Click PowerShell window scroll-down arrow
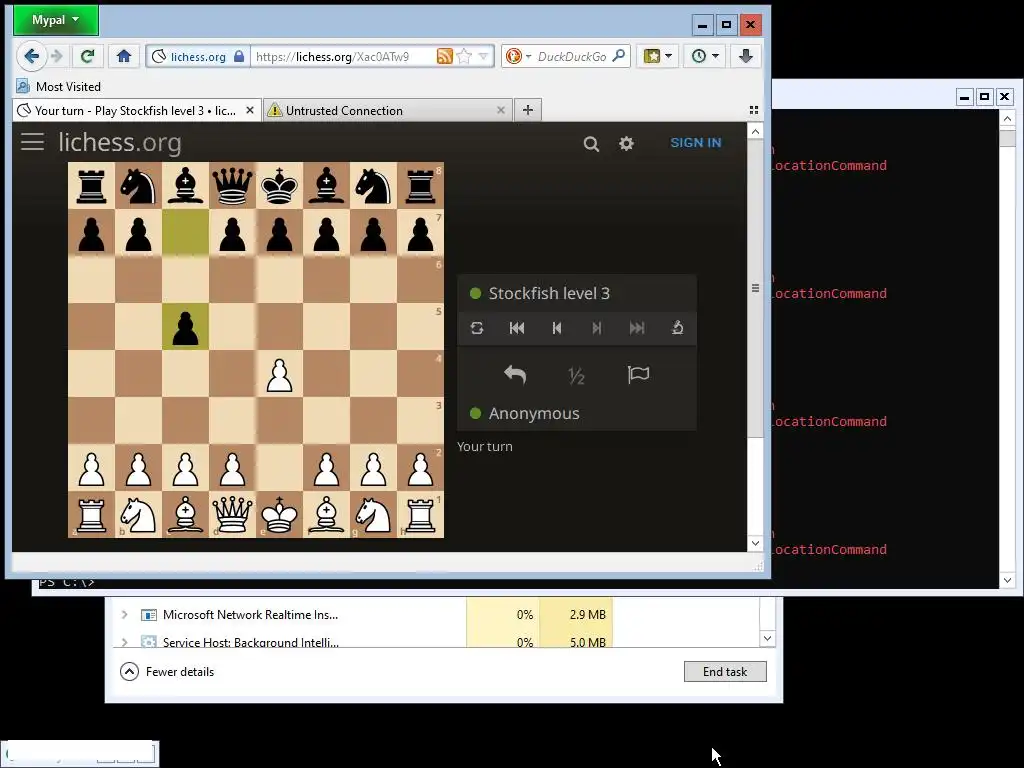Screen dimensions: 1024x768 (1007, 580)
